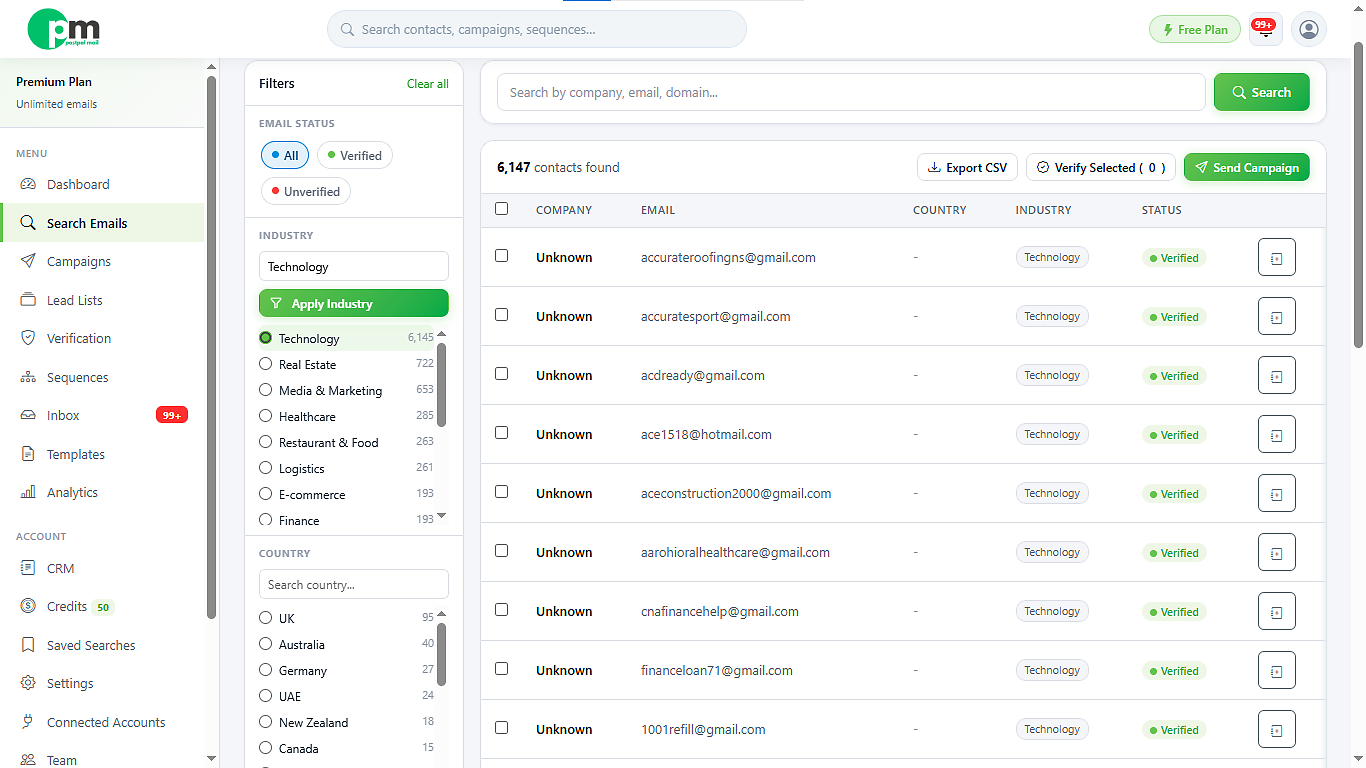Click sidebar scroll-down arrow
This screenshot has width=1366, height=768.
click(x=211, y=759)
